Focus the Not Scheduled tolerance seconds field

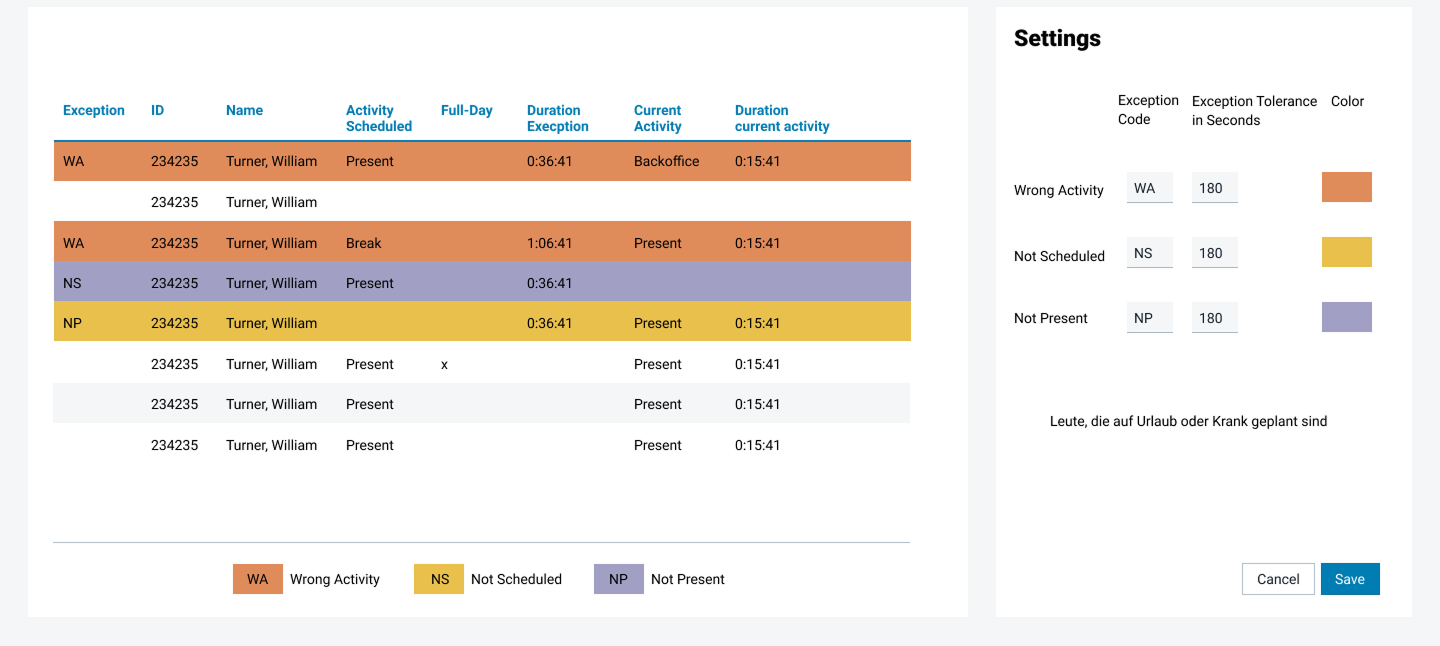1214,253
